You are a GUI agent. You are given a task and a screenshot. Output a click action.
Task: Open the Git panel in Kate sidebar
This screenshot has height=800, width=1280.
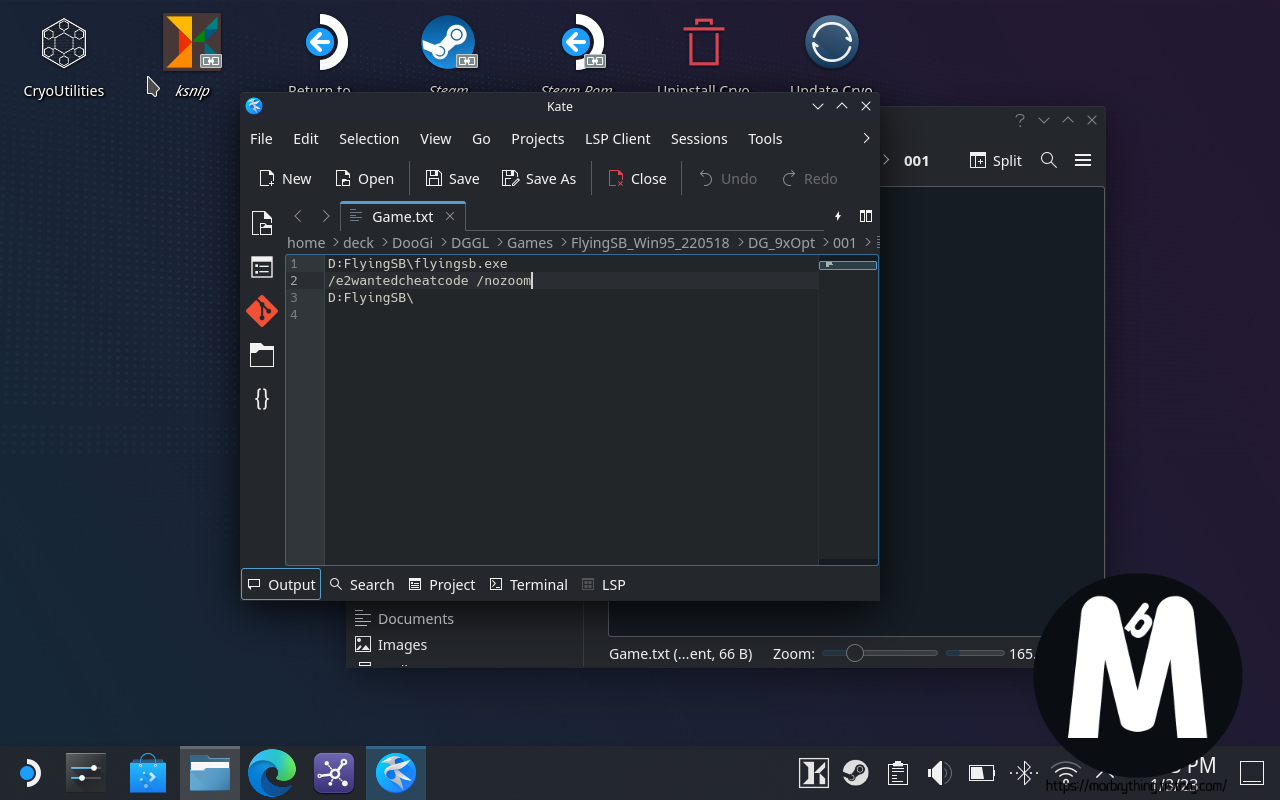262,311
